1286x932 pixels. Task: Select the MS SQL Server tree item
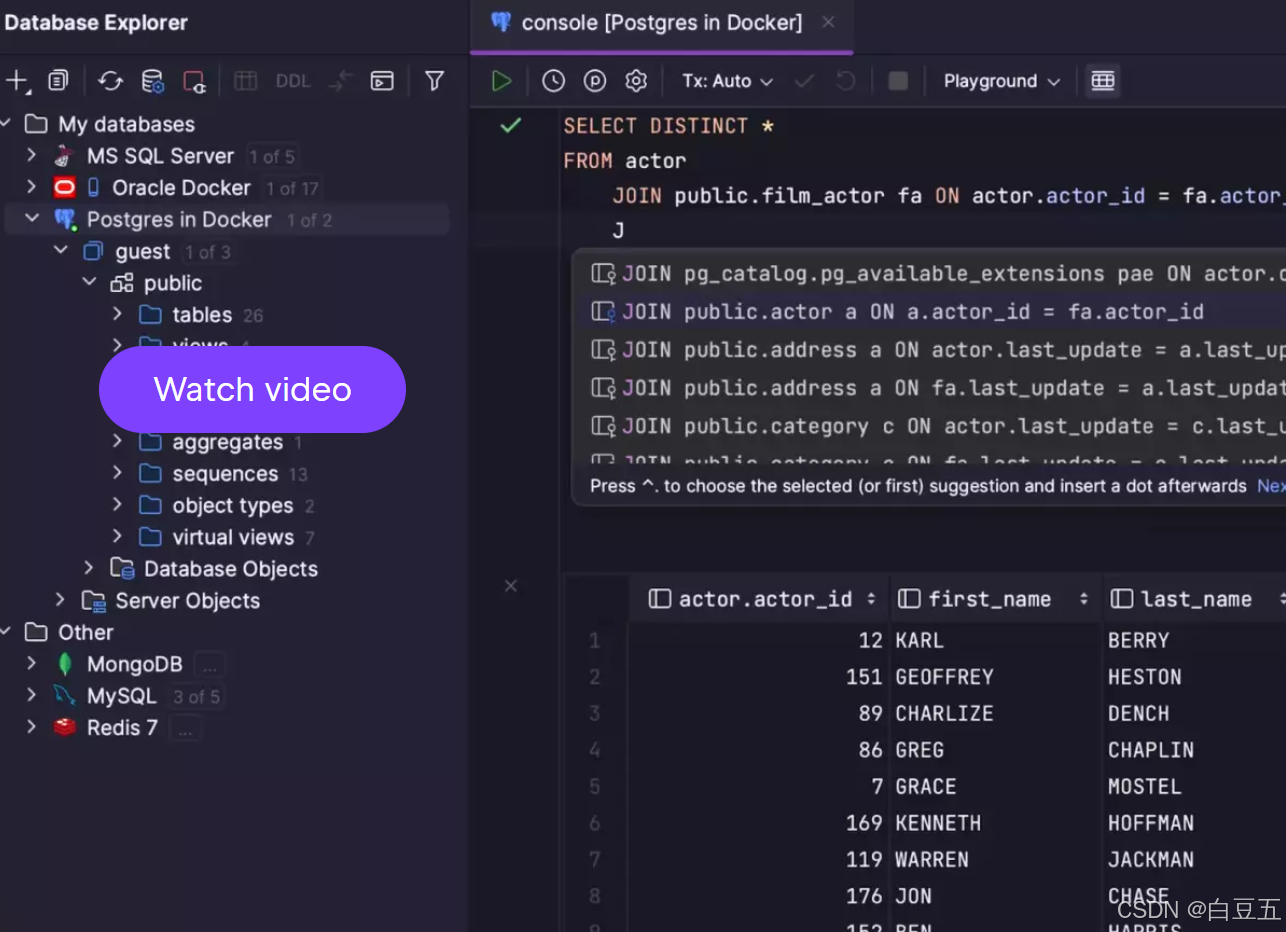pos(160,156)
